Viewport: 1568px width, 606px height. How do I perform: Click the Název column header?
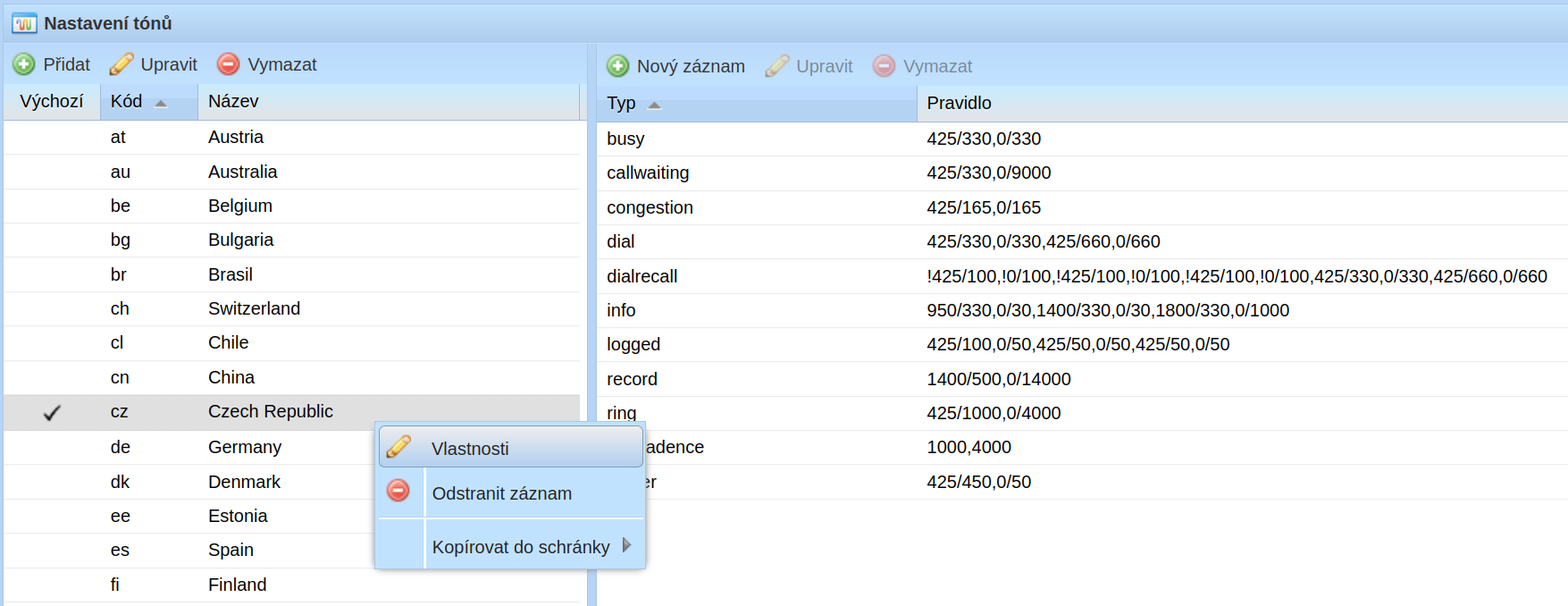click(x=389, y=102)
